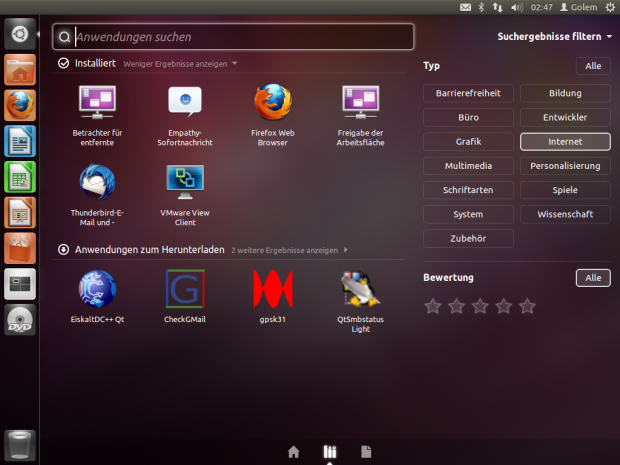The height and width of the screenshot is (465, 620).
Task: Open LibreOffice Writer in launcher
Action: [20, 141]
